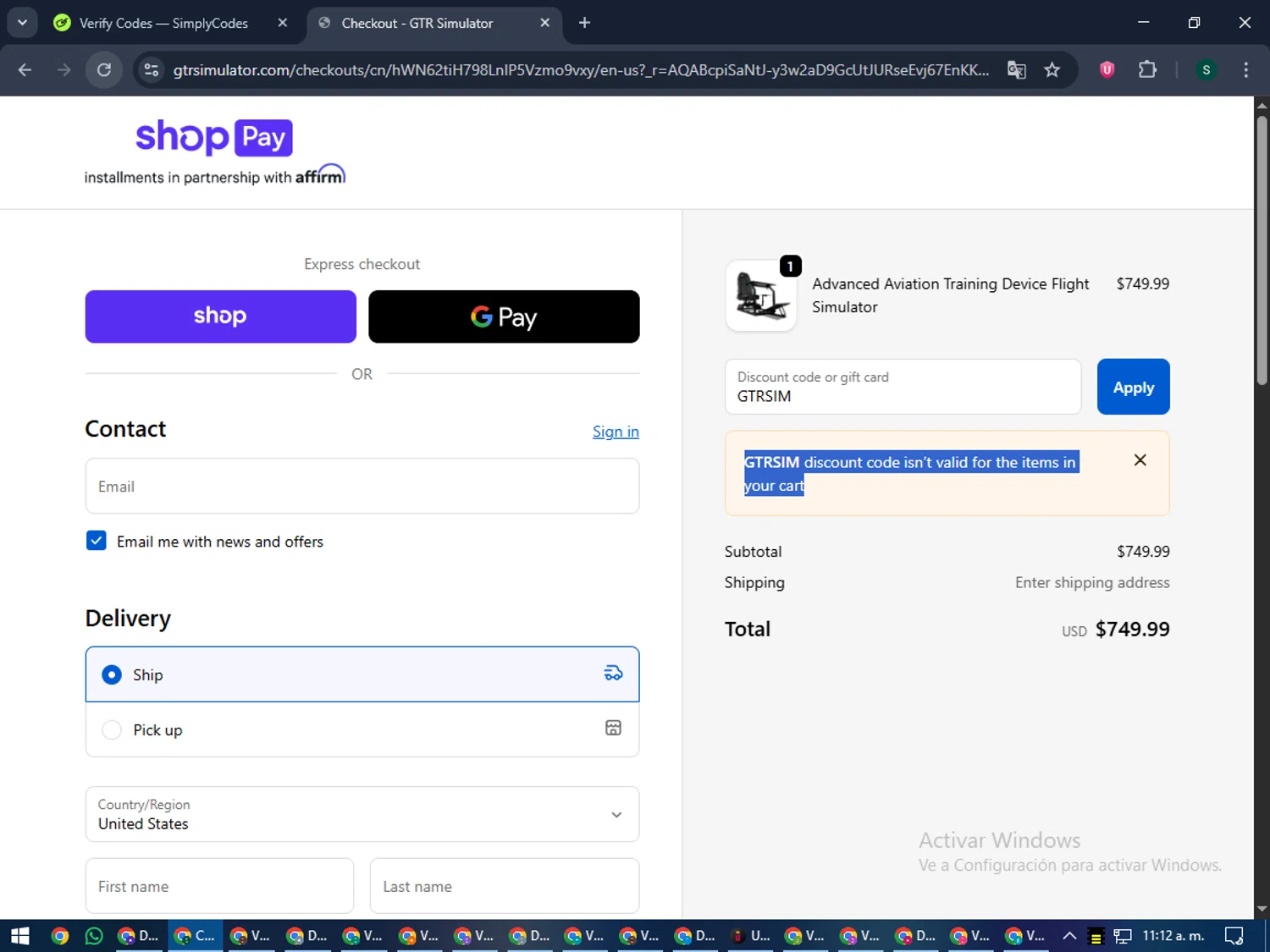Click the address bar URL
Image resolution: width=1270 pixels, height=952 pixels.
[581, 70]
